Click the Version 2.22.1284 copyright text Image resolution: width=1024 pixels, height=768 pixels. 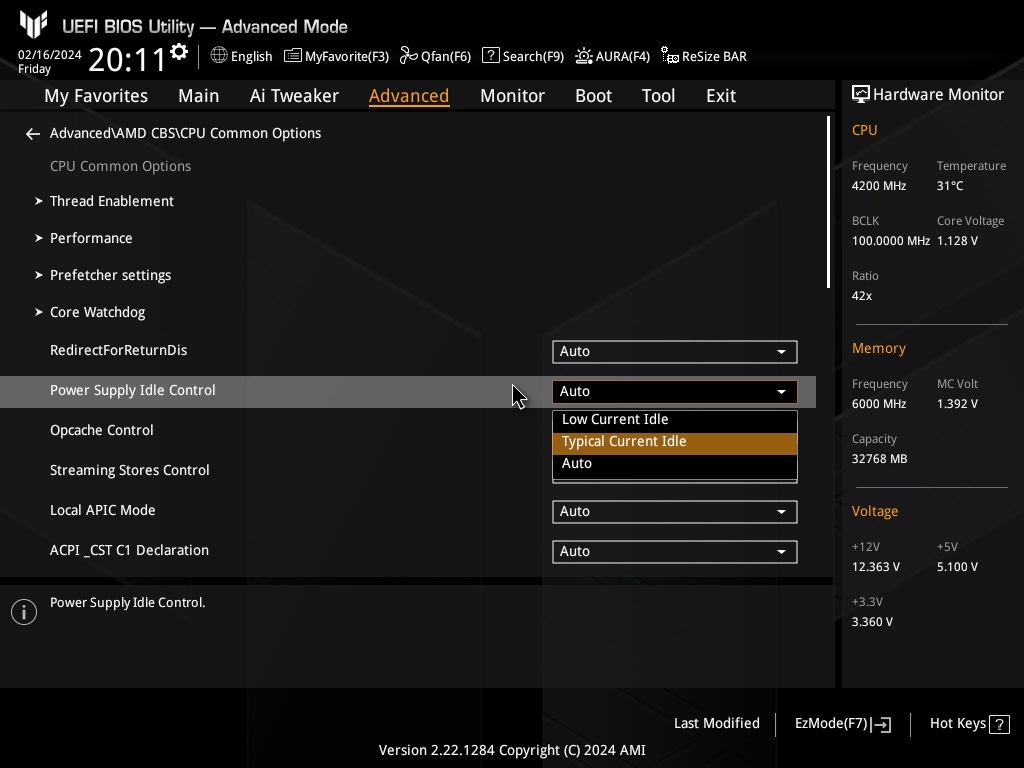click(x=512, y=750)
